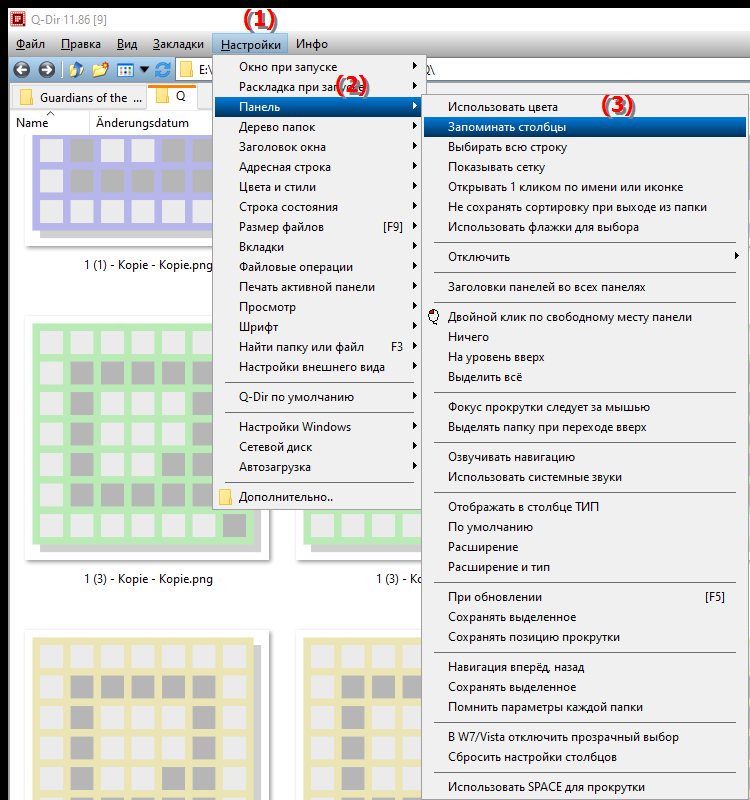Expand the Отключить submenu

tap(585, 257)
